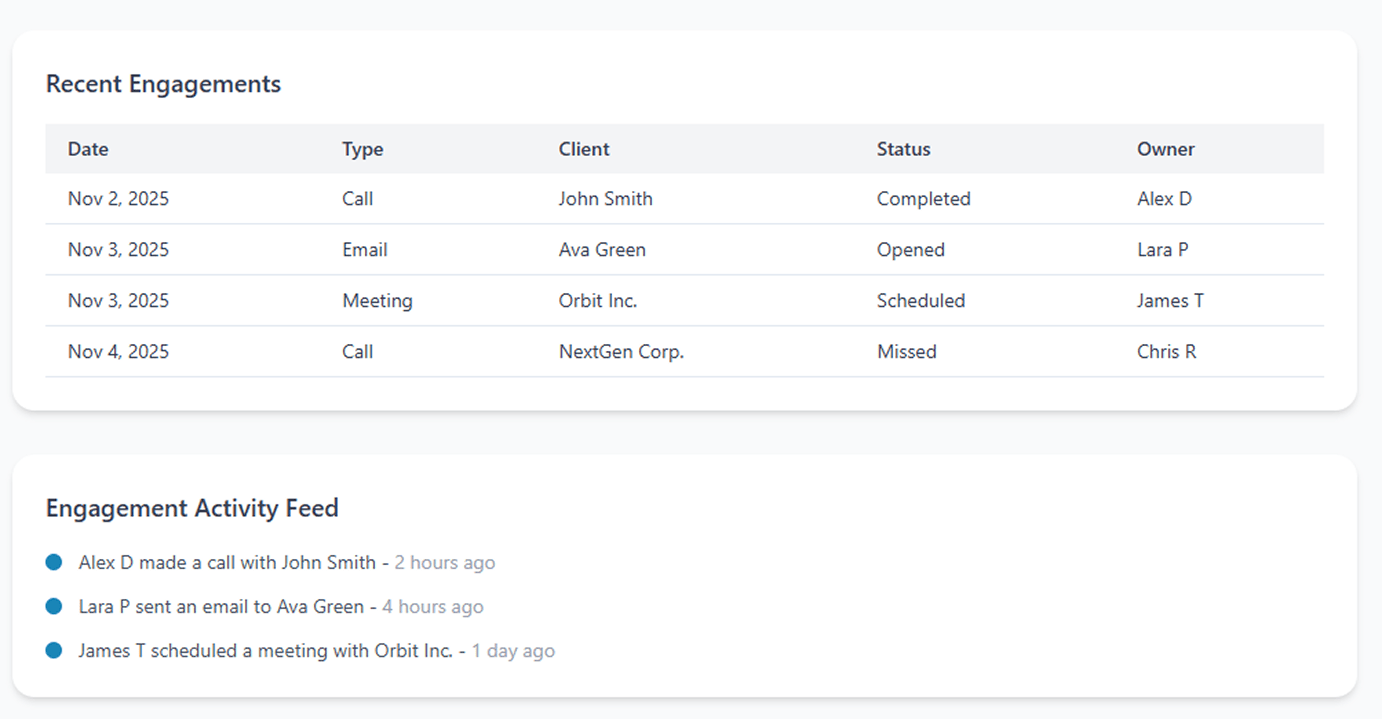Click the '4 hours ago' timestamp
1382x719 pixels.
click(x=432, y=607)
